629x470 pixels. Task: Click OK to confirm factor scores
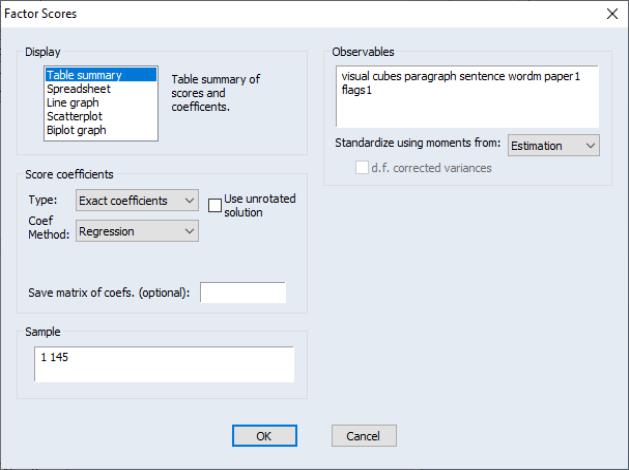coord(263,436)
